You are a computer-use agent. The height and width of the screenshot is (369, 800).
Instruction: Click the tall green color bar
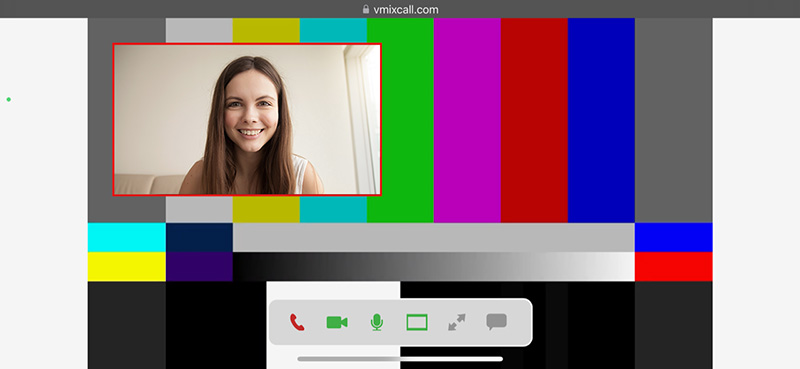(x=401, y=120)
